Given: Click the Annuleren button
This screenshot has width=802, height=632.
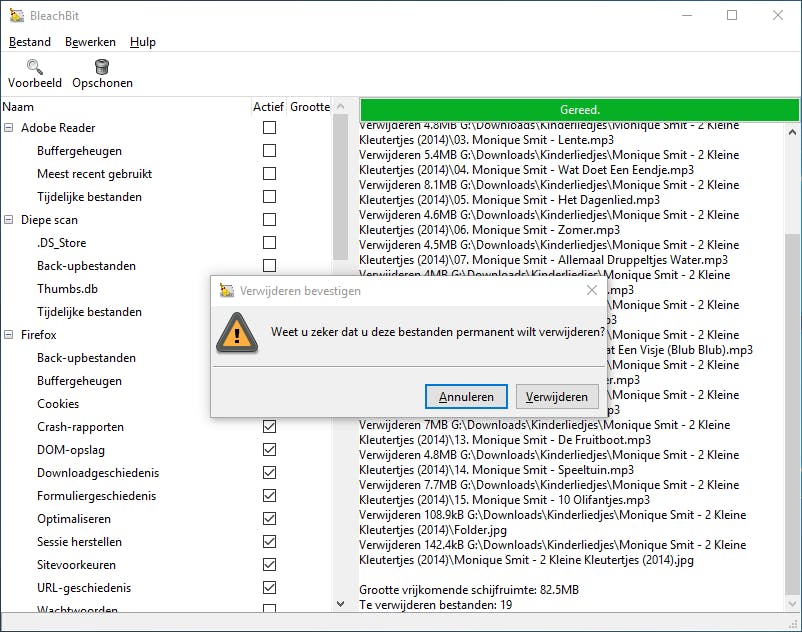Looking at the screenshot, I should (x=466, y=397).
